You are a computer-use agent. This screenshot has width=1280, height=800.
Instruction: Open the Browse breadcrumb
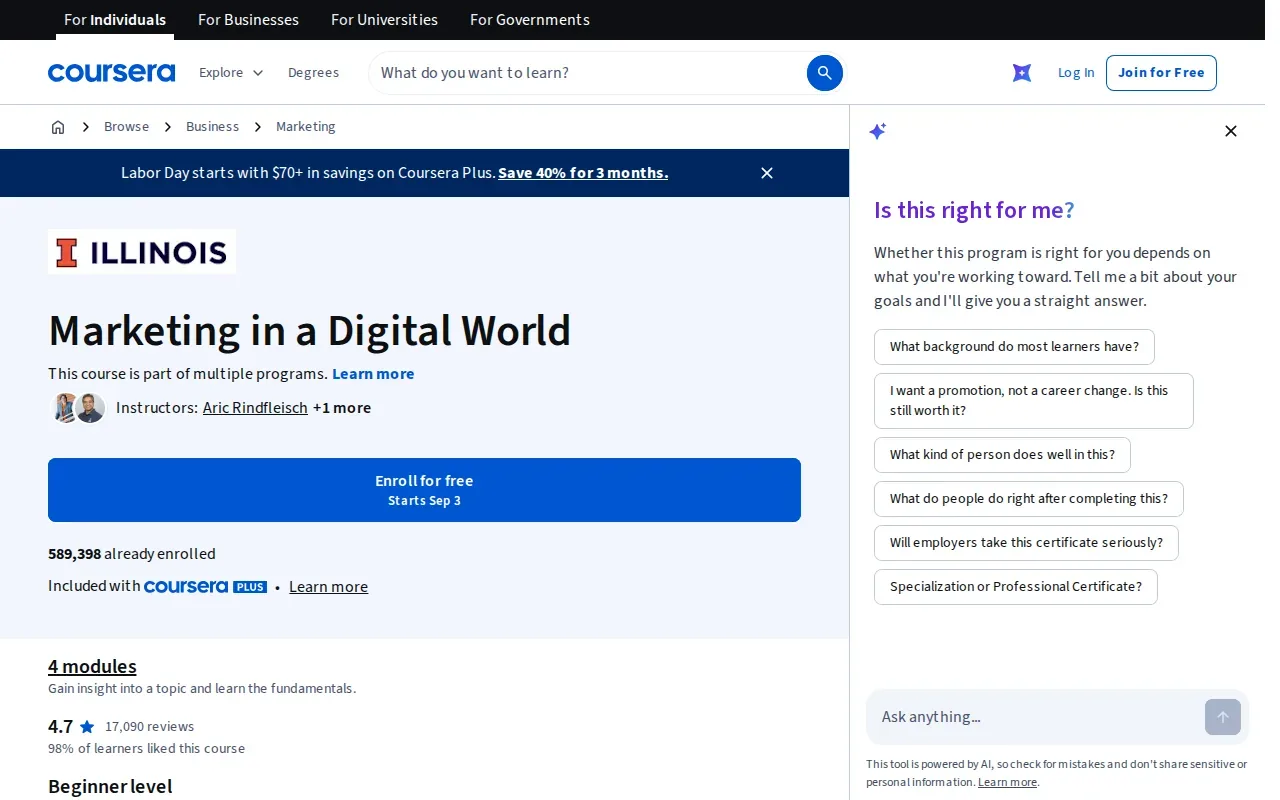coord(126,127)
